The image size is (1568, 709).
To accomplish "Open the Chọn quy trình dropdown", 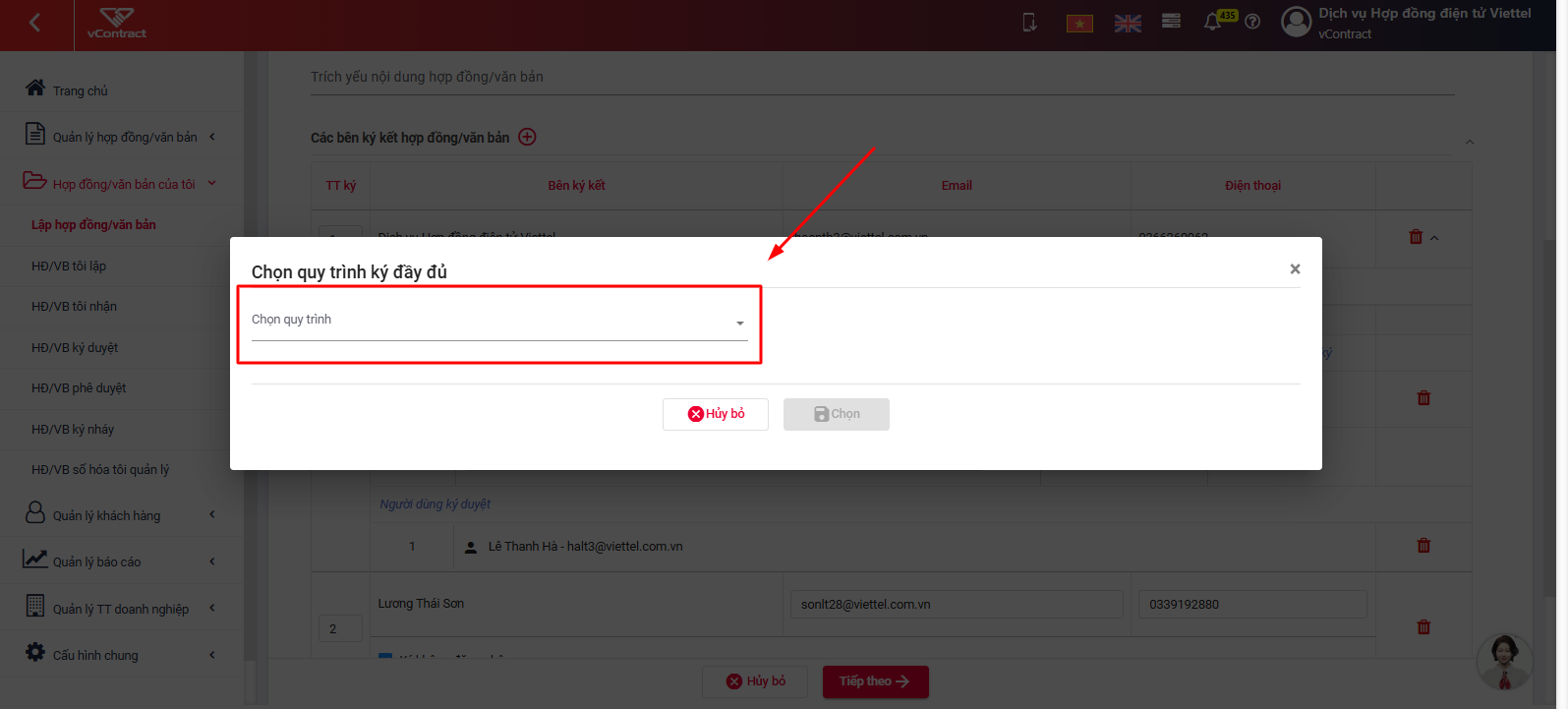I will tap(499, 321).
